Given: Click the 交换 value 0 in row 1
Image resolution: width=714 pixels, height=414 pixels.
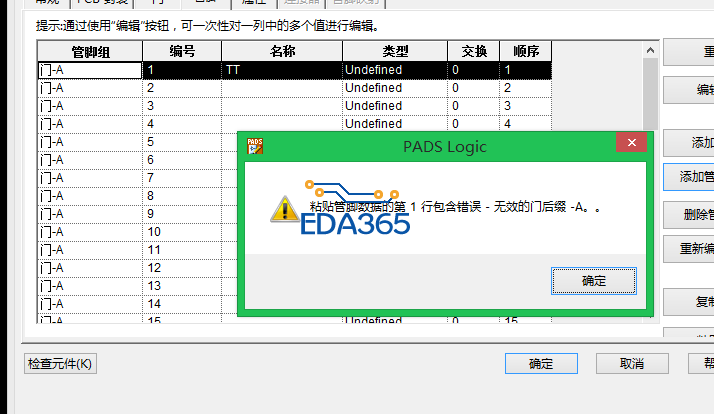Looking at the screenshot, I should point(474,70).
